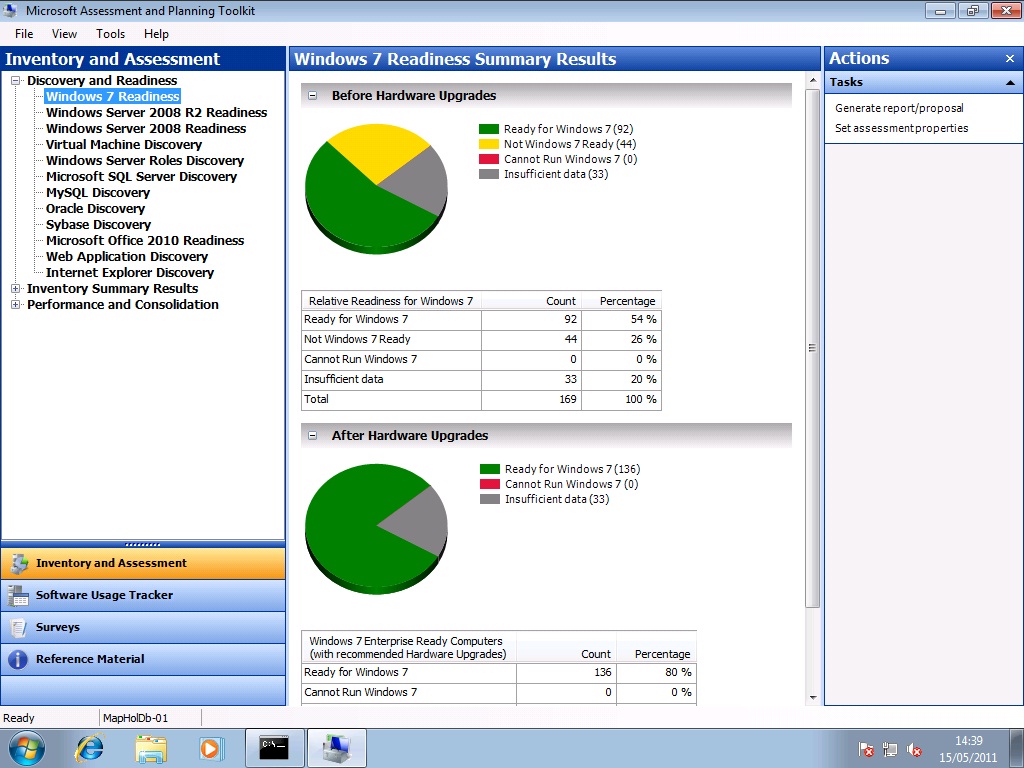Image resolution: width=1024 pixels, height=768 pixels.
Task: Launch Internet Explorer from the taskbar
Action: click(89, 748)
